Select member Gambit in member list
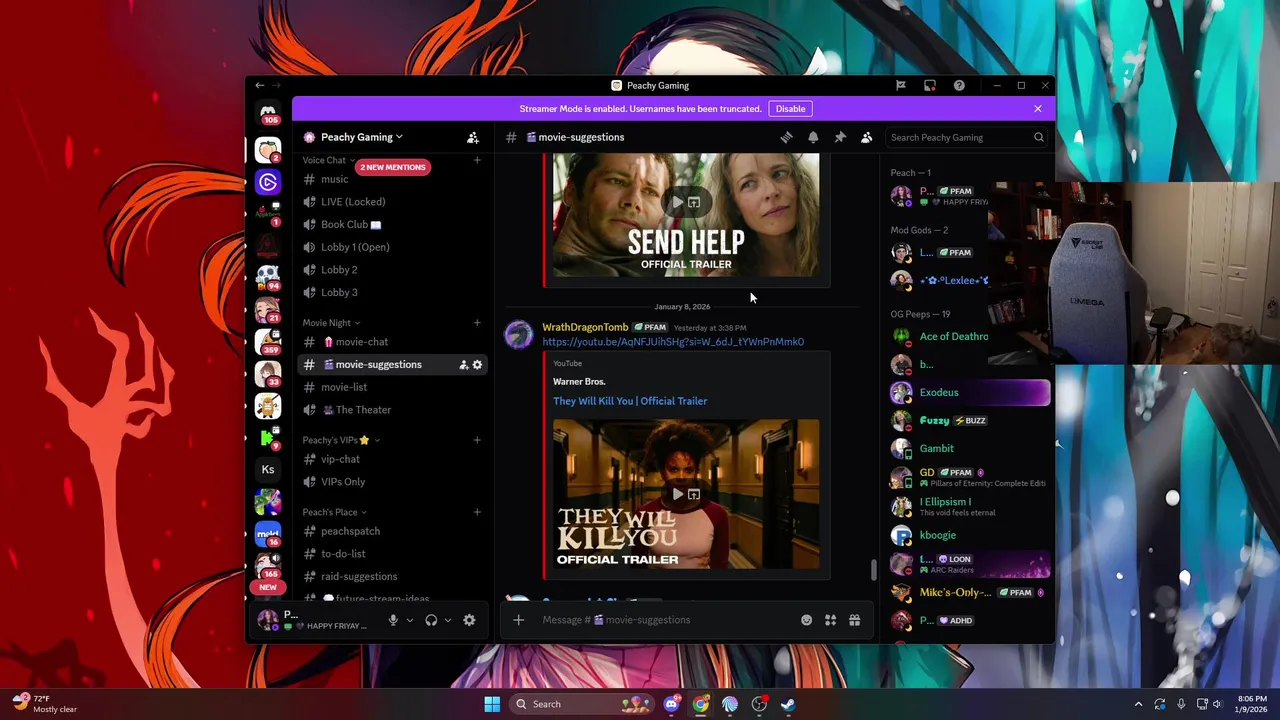 click(x=970, y=449)
